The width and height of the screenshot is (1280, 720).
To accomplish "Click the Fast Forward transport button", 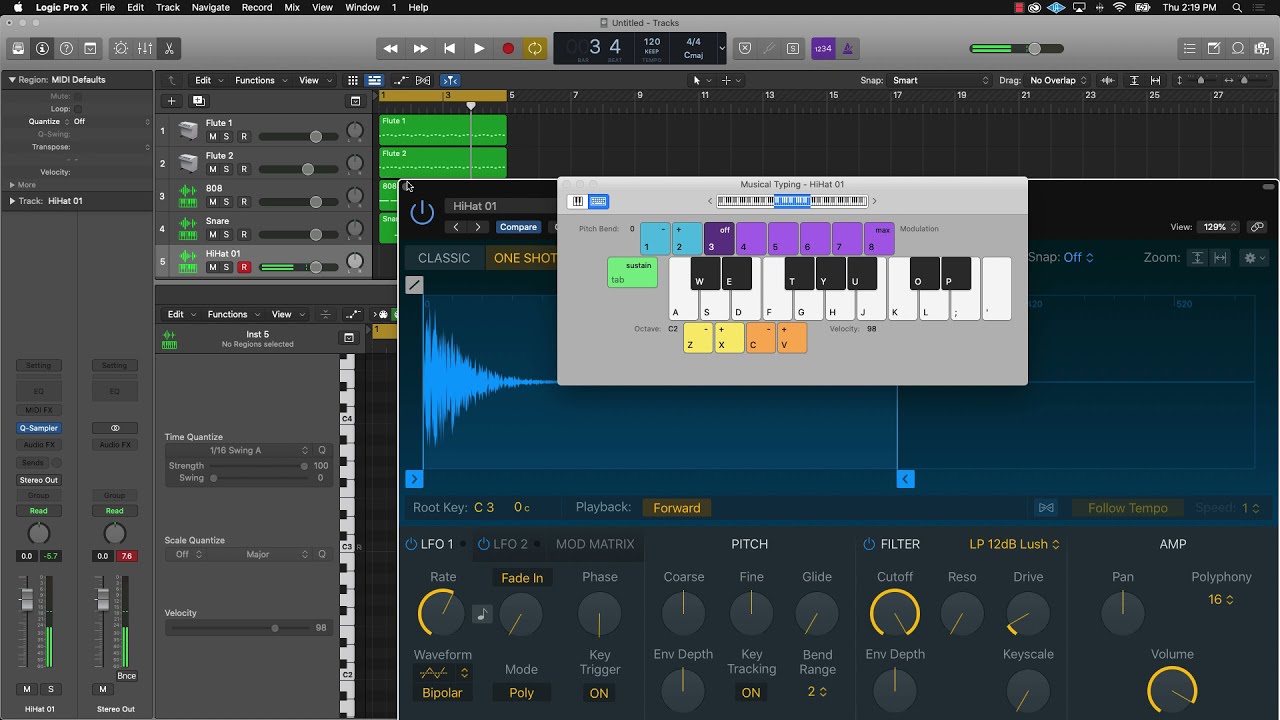I will tap(420, 48).
